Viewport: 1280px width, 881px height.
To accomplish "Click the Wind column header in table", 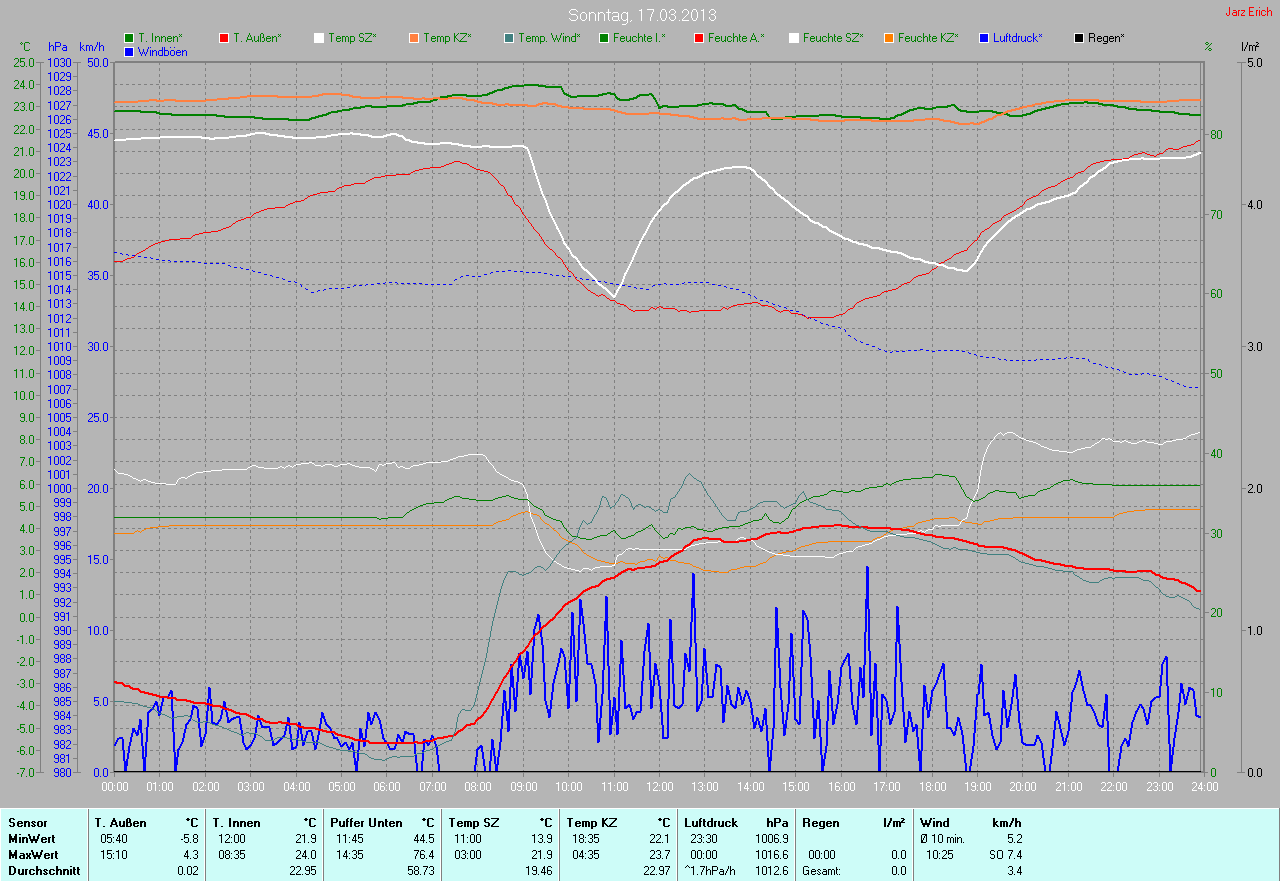I will [x=934, y=823].
